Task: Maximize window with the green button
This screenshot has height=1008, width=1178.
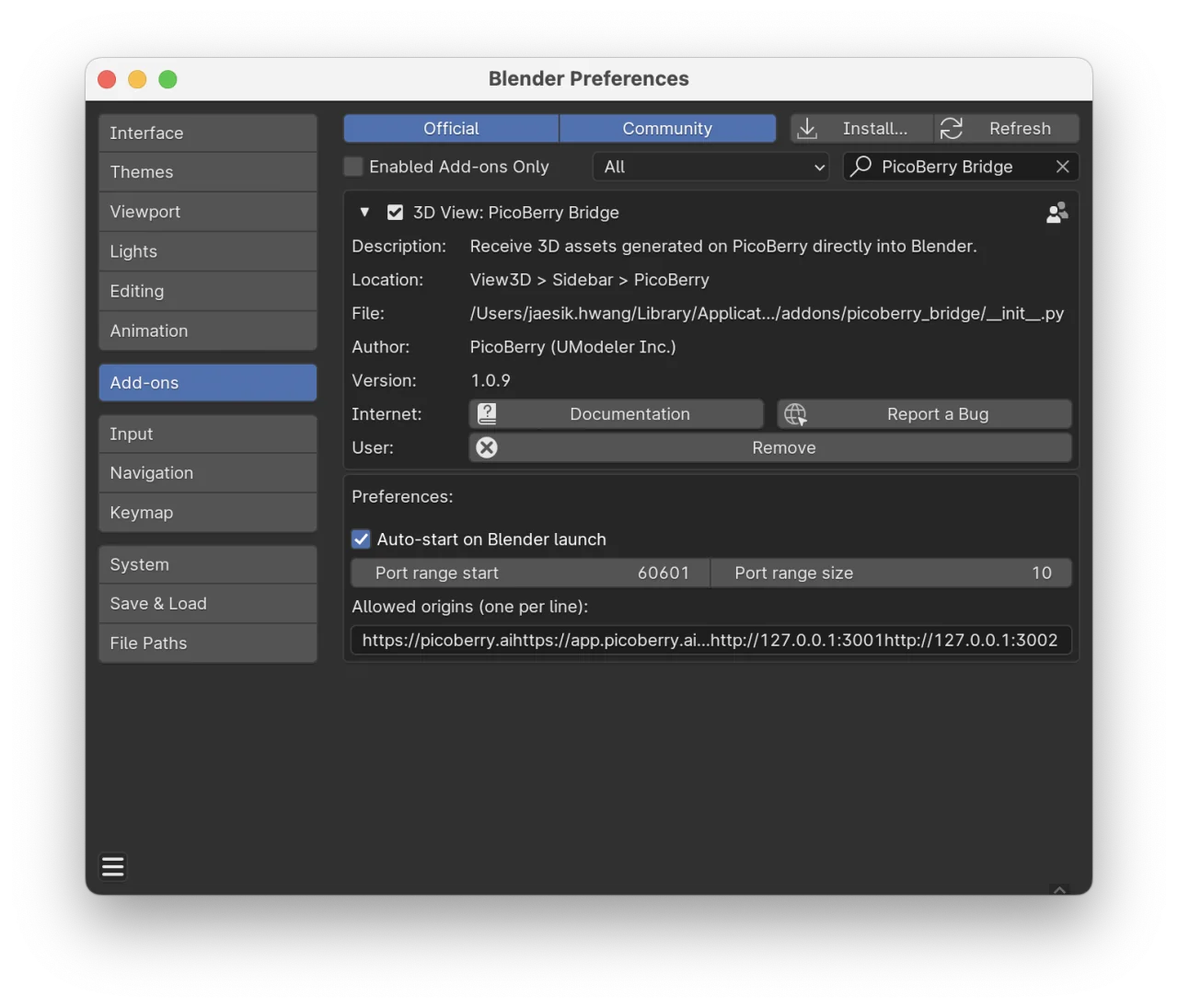Action: [x=167, y=79]
